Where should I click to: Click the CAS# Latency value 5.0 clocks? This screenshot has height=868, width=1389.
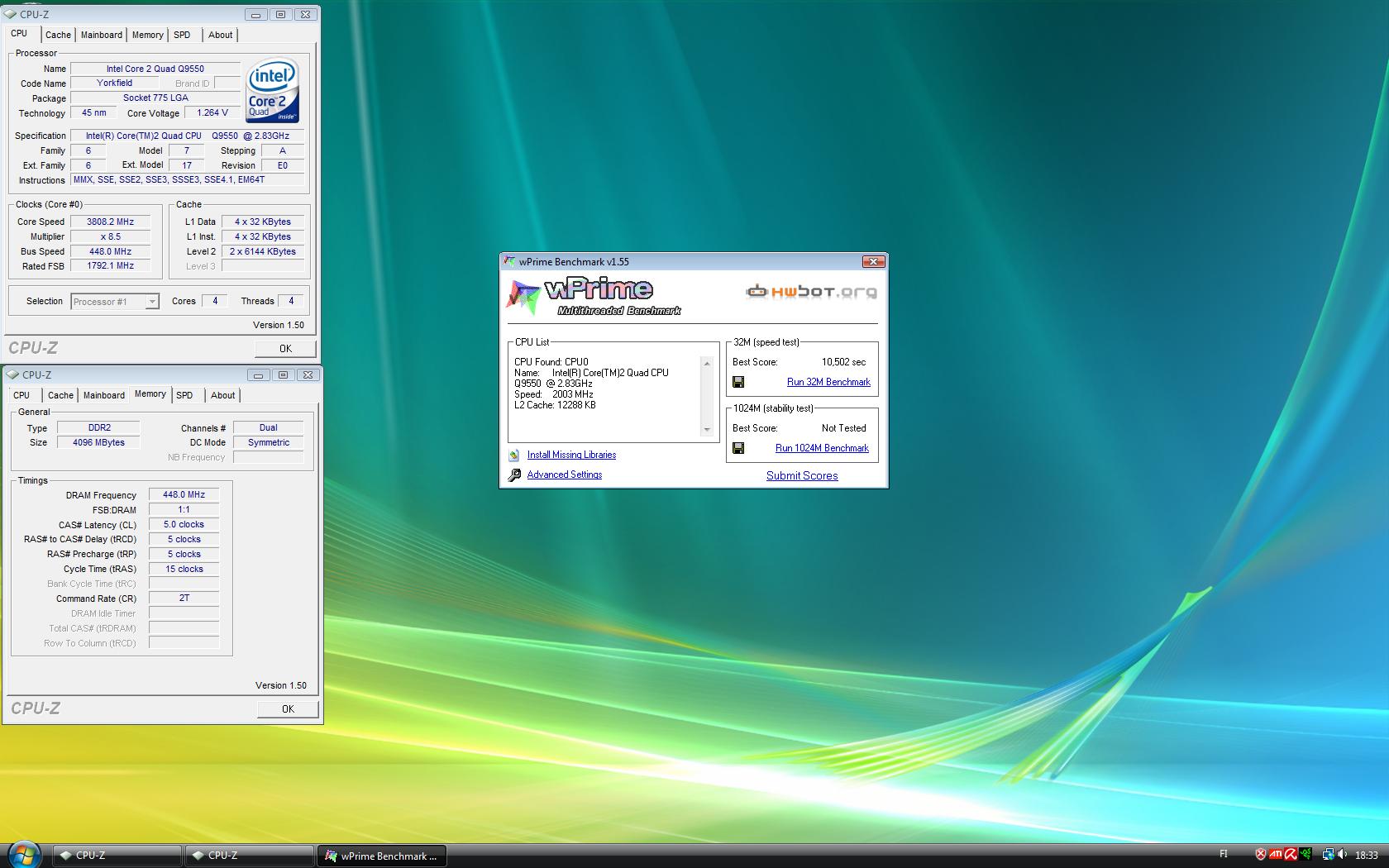pyautogui.click(x=184, y=524)
